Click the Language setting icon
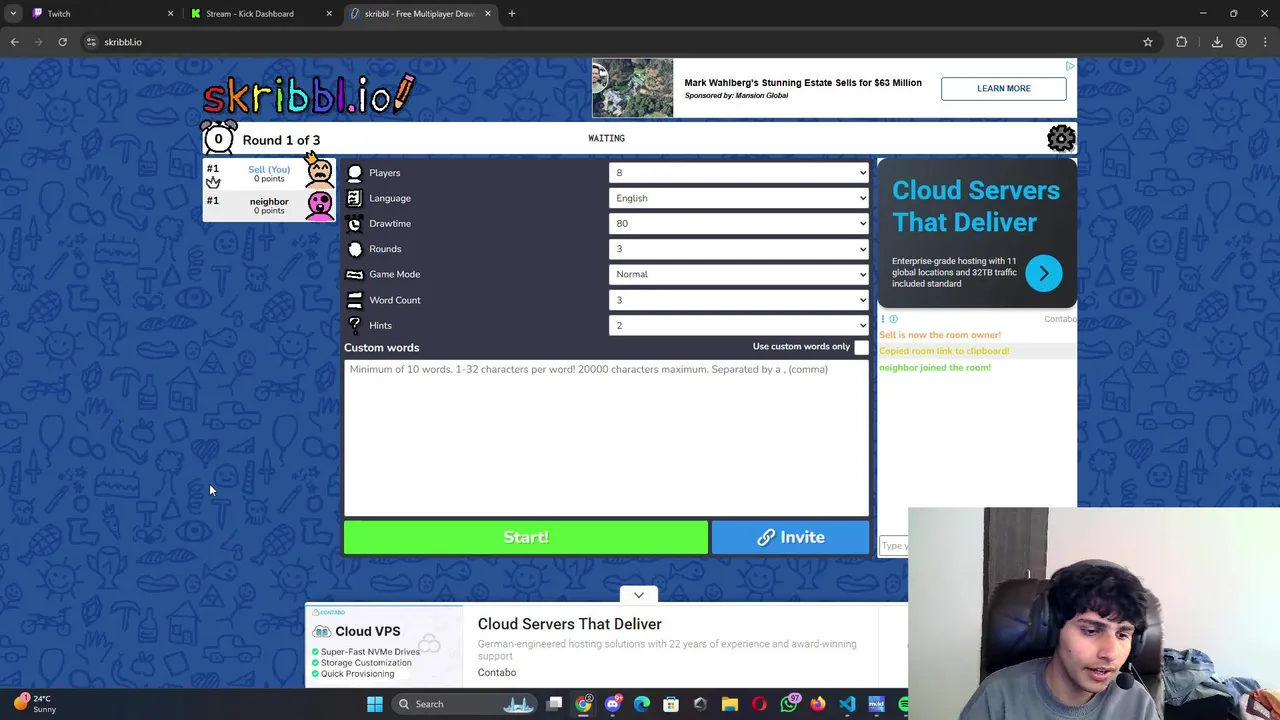The image size is (1280, 720). pyautogui.click(x=354, y=198)
